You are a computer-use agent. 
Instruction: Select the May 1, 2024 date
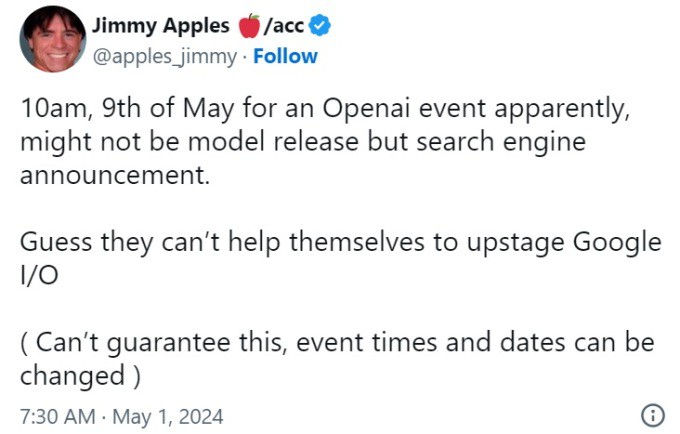click(x=168, y=417)
